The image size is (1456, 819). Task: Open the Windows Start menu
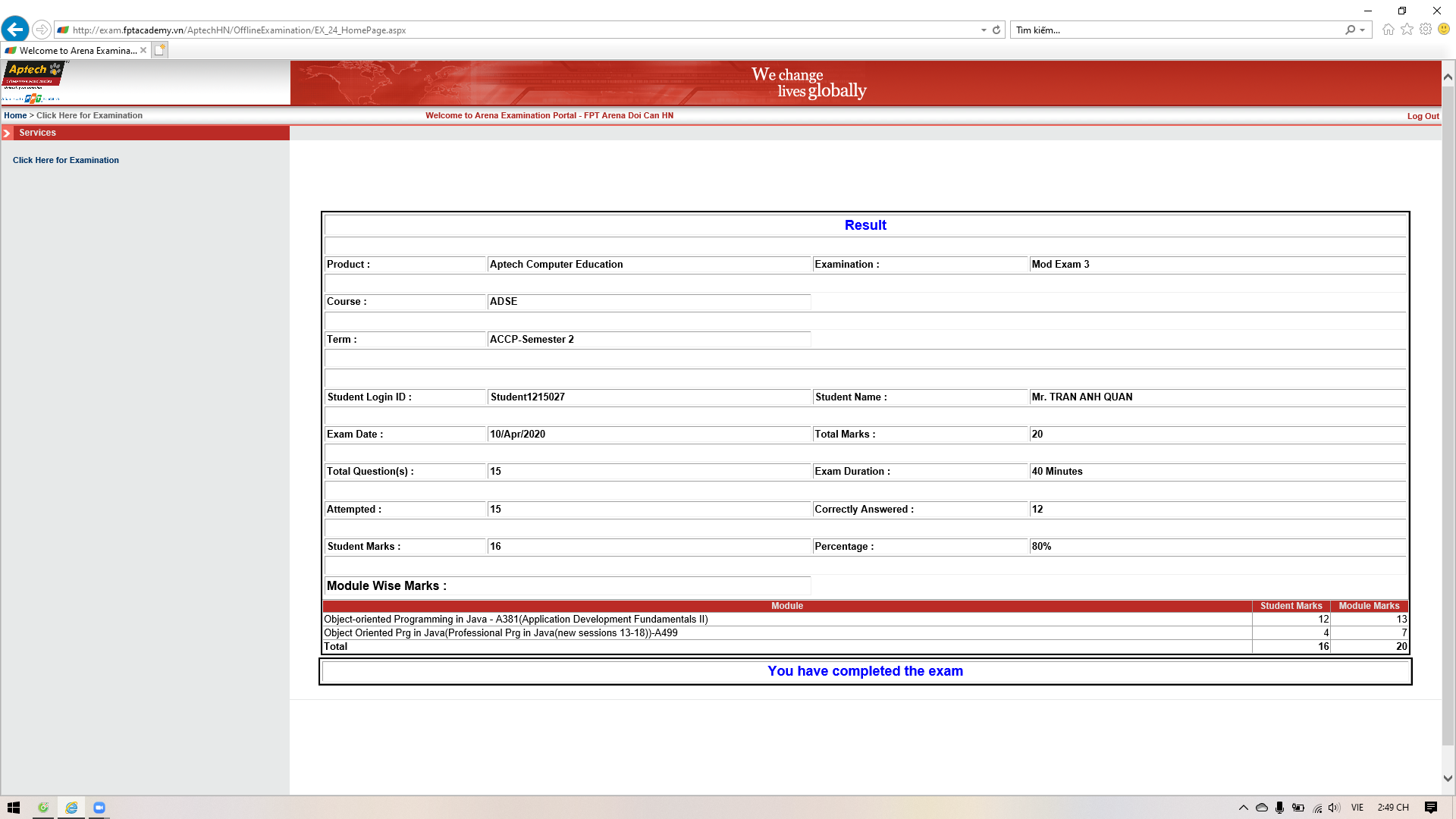click(x=14, y=808)
